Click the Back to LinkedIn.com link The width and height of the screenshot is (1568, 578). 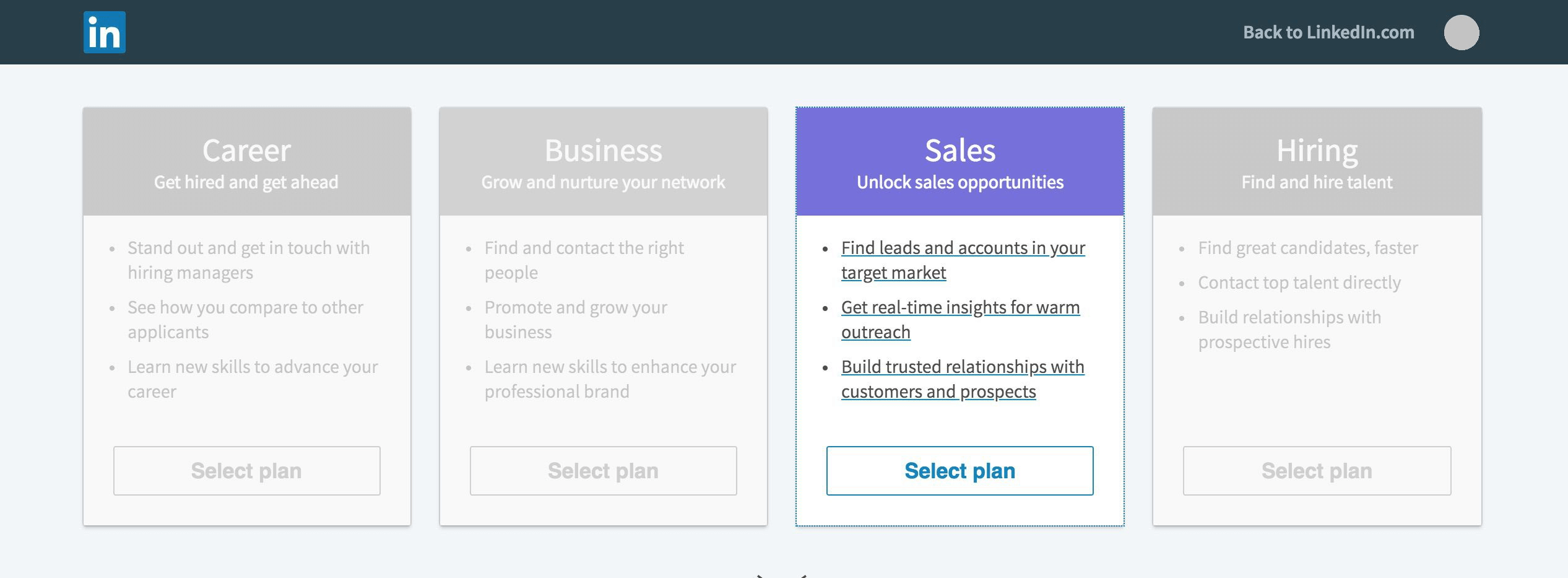[1328, 32]
